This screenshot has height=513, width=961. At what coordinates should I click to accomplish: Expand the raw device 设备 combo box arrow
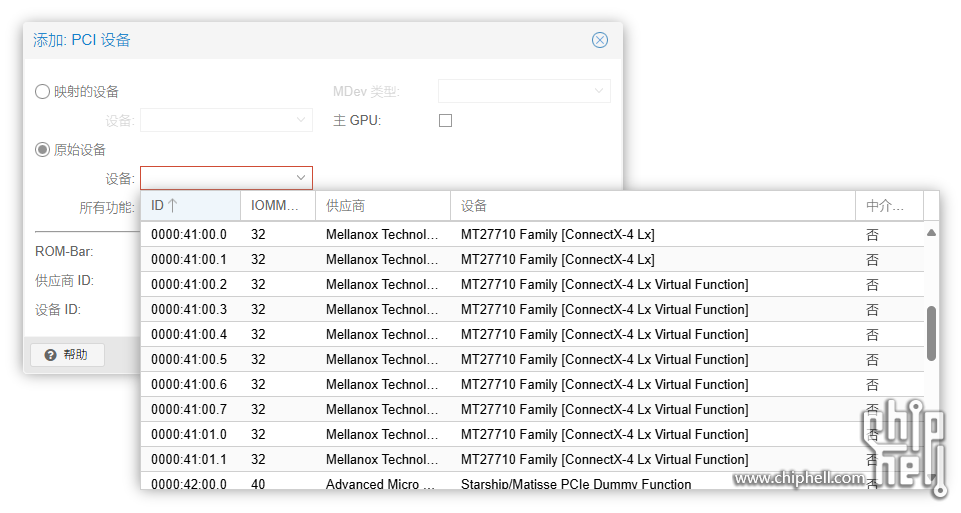(x=300, y=178)
